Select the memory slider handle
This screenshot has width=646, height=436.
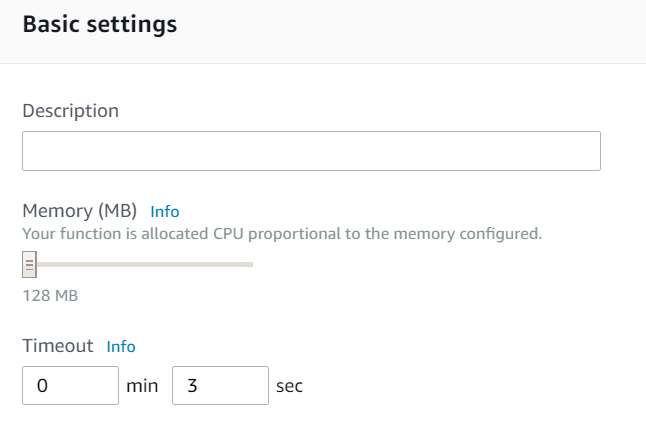29,265
